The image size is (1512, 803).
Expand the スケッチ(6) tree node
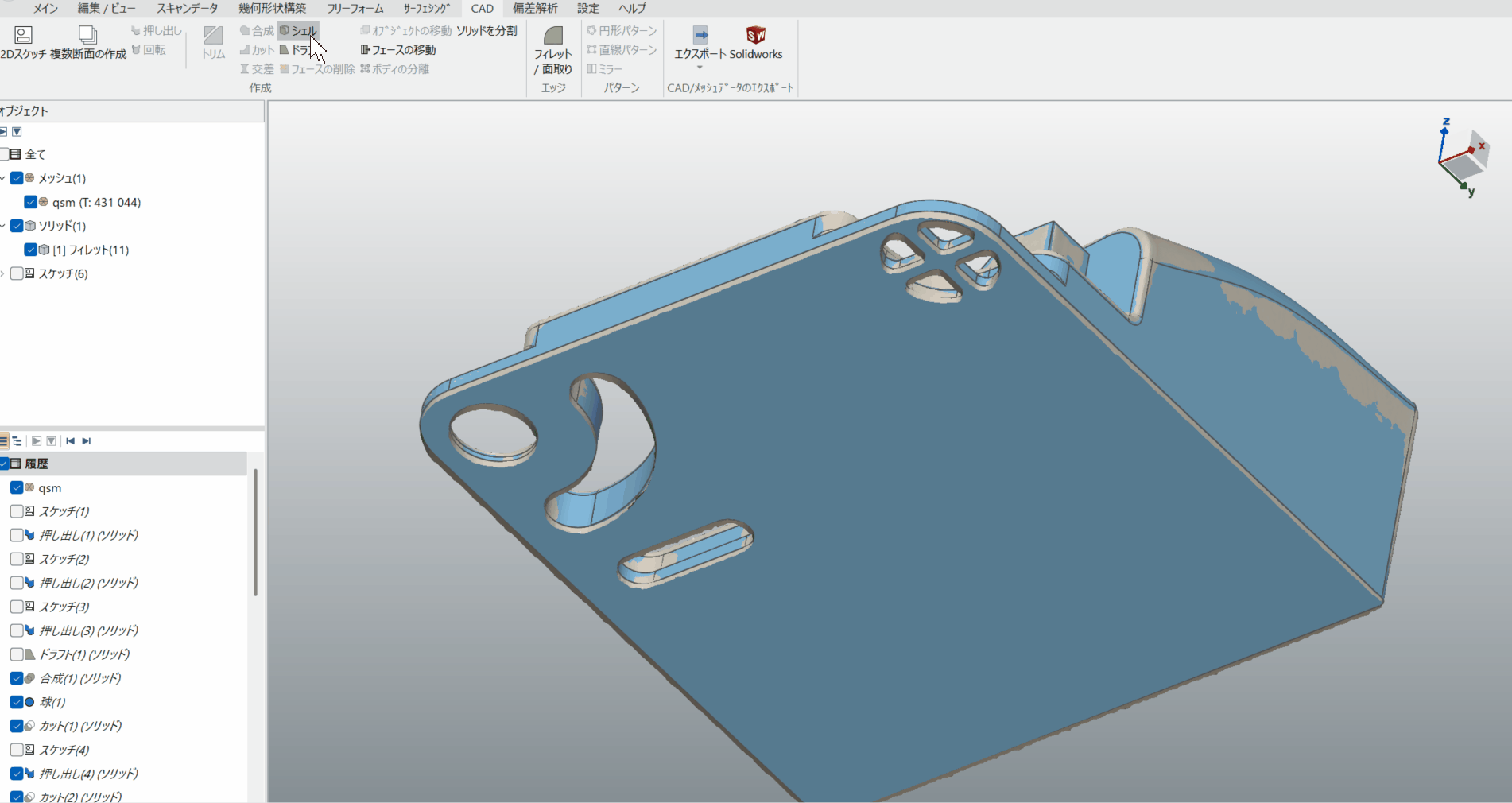pos(3,273)
